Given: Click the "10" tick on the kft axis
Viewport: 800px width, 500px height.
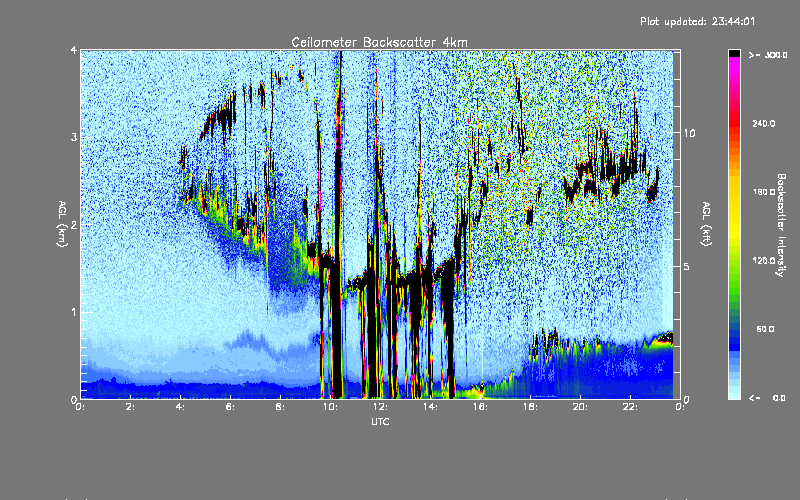Looking at the screenshot, I should [x=689, y=133].
